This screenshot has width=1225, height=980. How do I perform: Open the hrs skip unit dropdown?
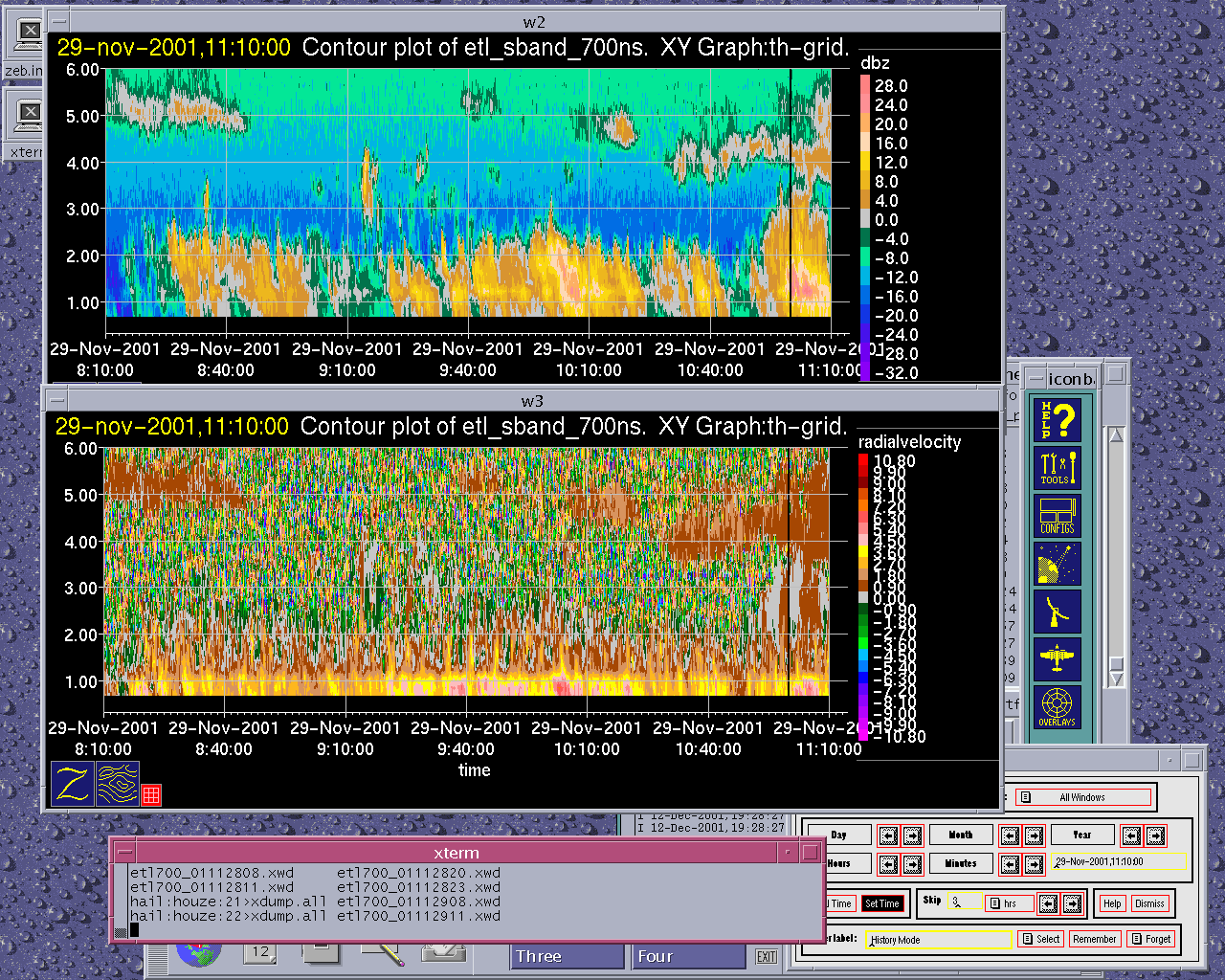tap(1009, 903)
